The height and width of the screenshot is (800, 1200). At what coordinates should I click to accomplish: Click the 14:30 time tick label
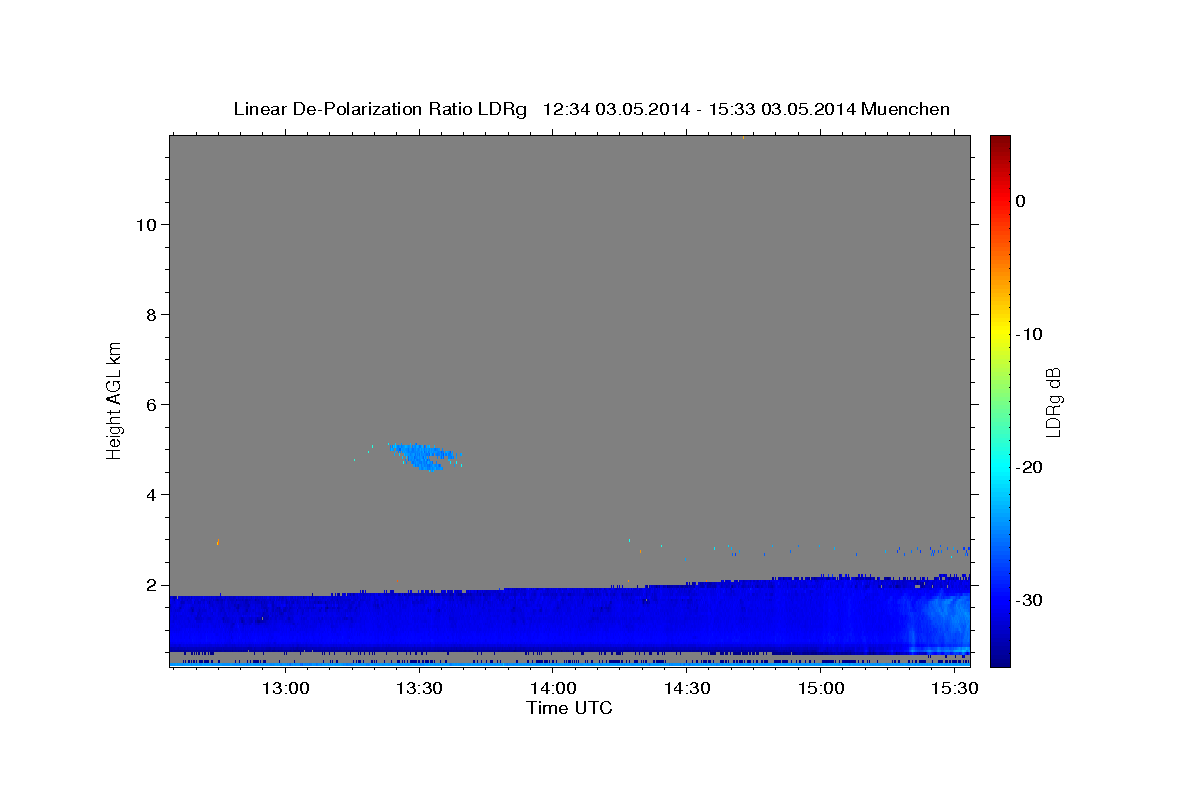687,689
